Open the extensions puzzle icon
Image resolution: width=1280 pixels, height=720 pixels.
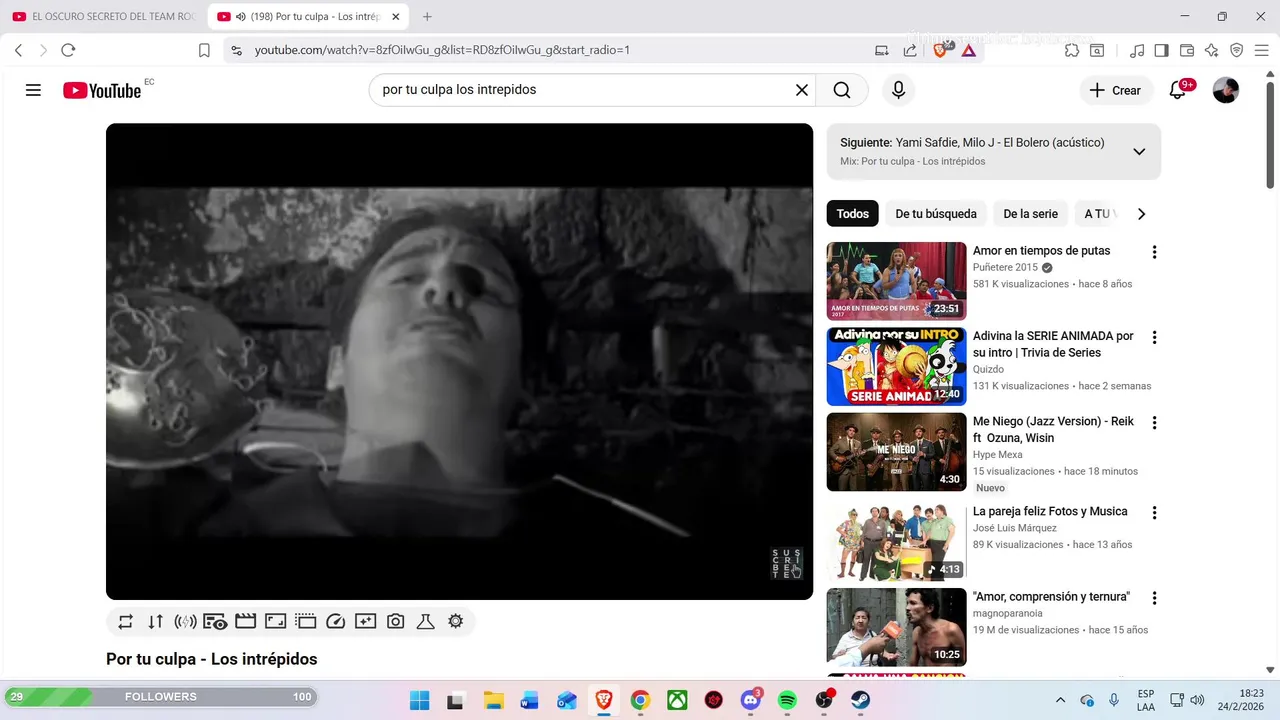1072,50
